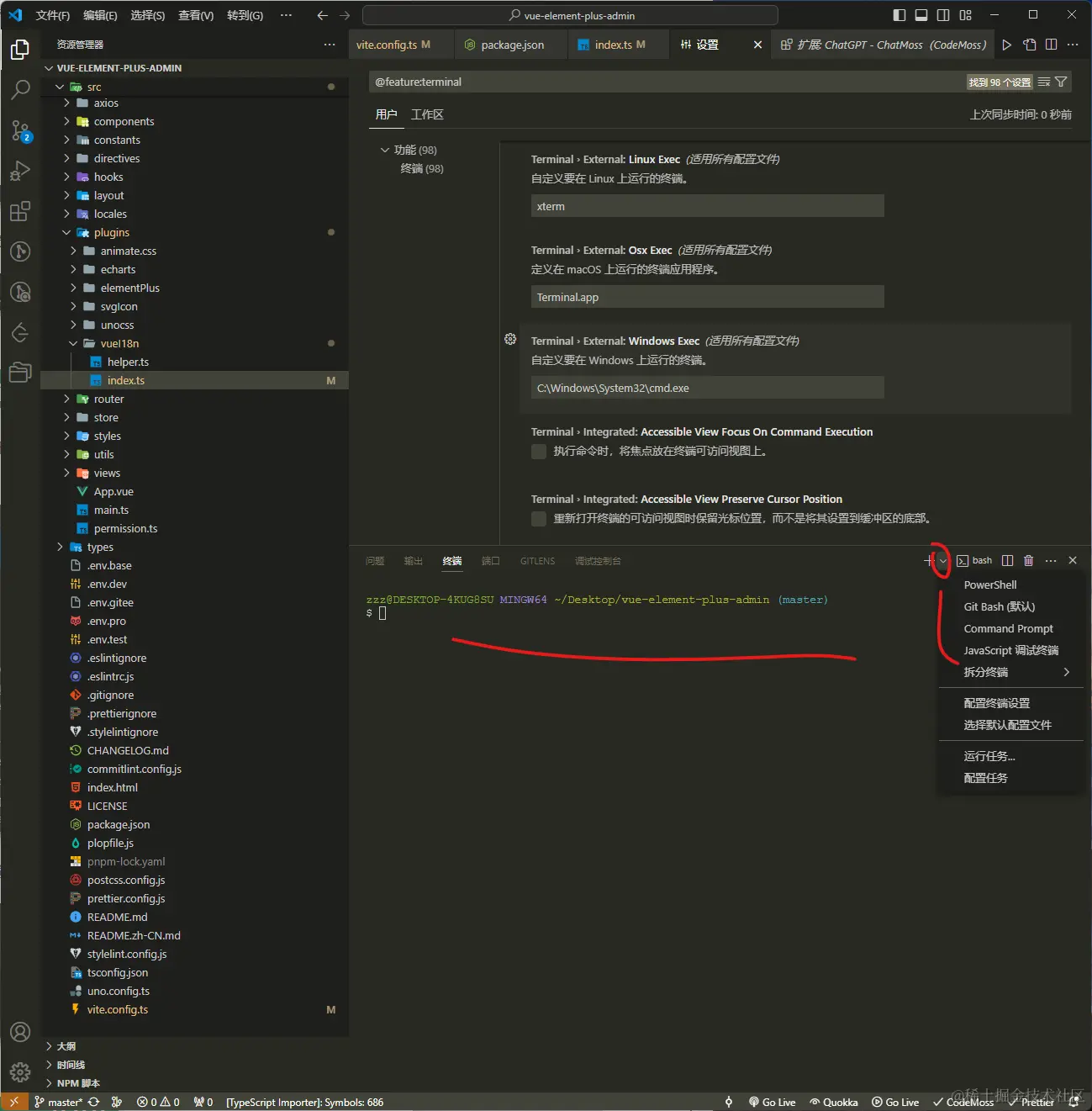Choose 选择默认配置文件 menu entry

[1007, 725]
